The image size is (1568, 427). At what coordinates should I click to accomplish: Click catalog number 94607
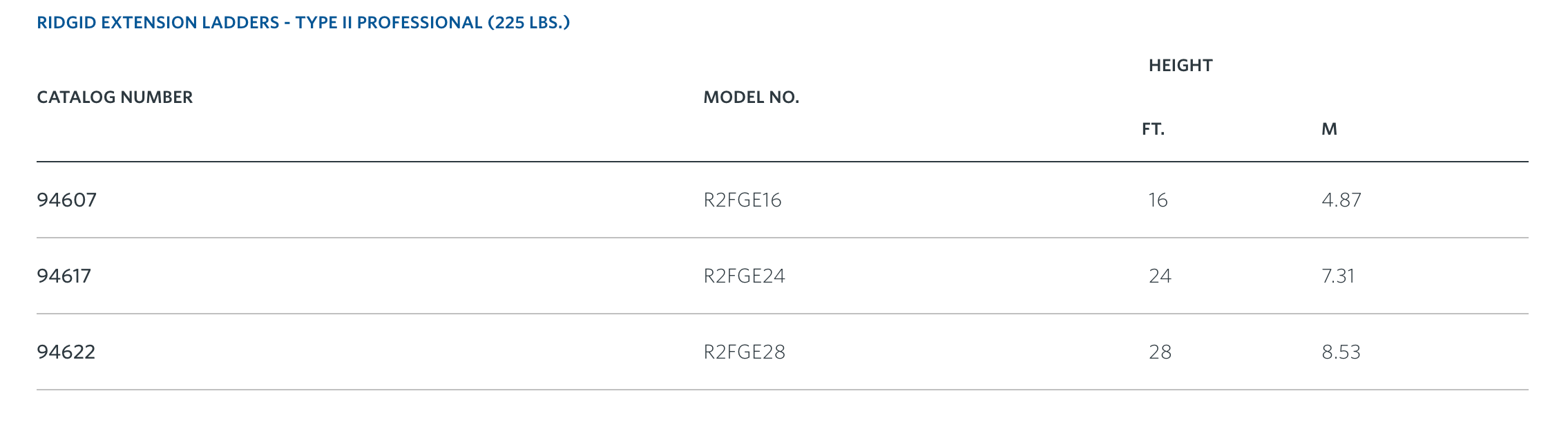(67, 200)
